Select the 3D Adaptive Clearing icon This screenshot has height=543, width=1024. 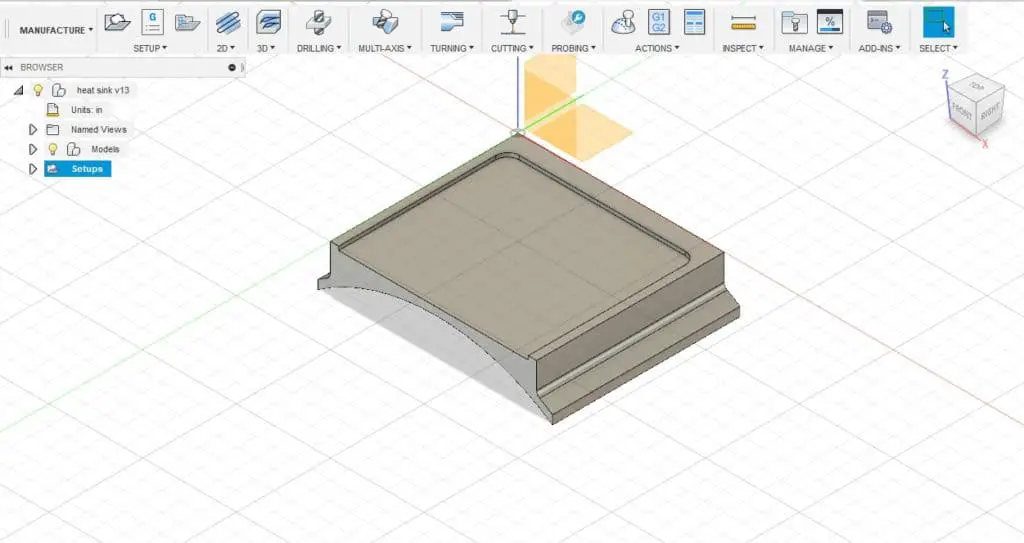268,22
